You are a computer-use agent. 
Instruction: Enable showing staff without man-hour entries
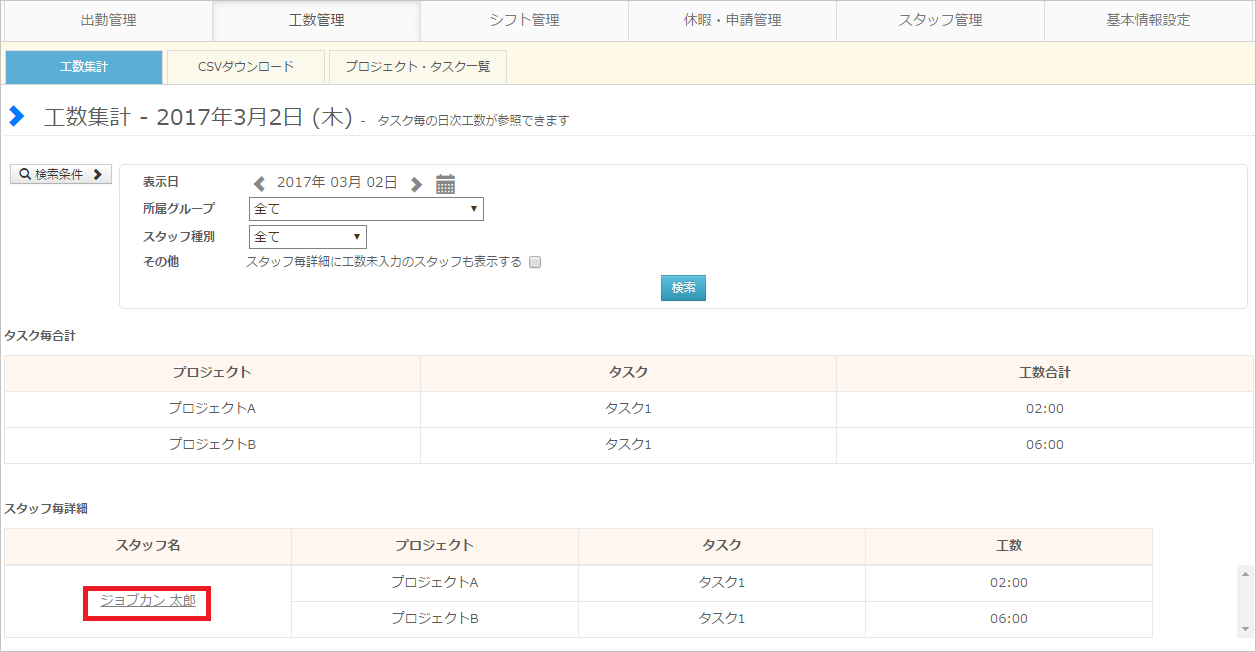click(x=535, y=262)
